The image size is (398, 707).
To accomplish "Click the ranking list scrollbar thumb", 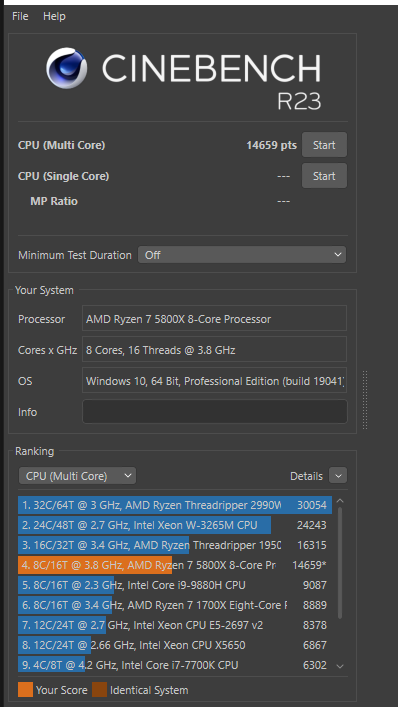I will [x=340, y=563].
